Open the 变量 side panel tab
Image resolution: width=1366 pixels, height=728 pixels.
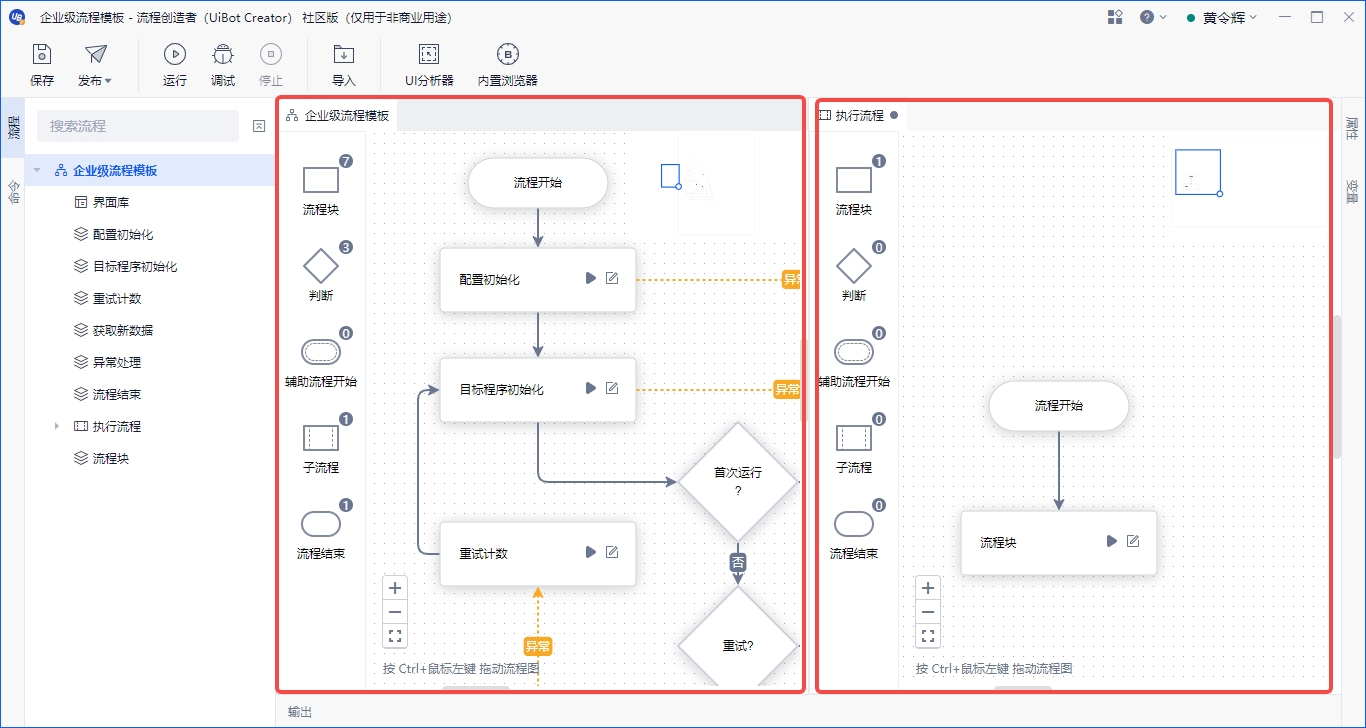1352,191
